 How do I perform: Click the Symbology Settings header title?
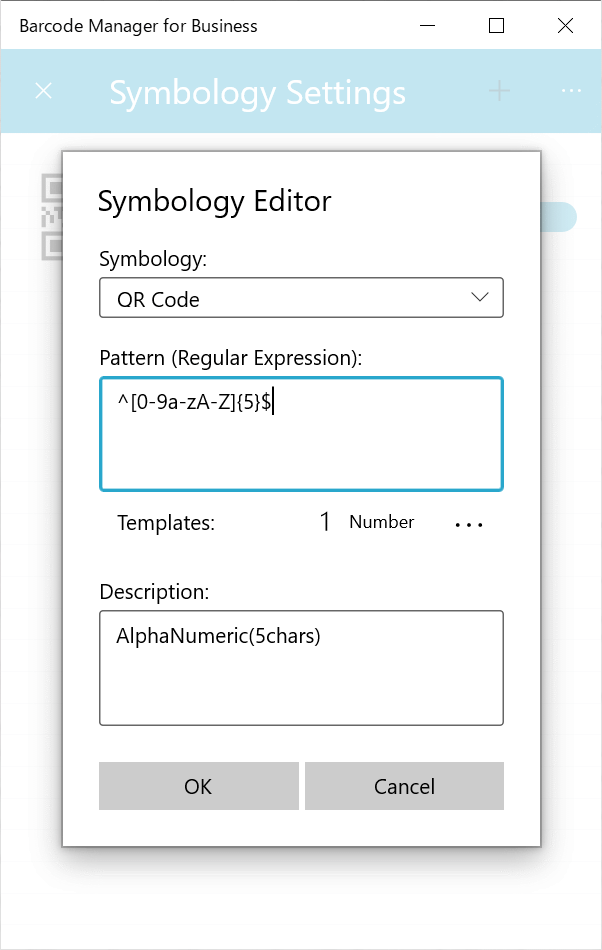pos(257,93)
